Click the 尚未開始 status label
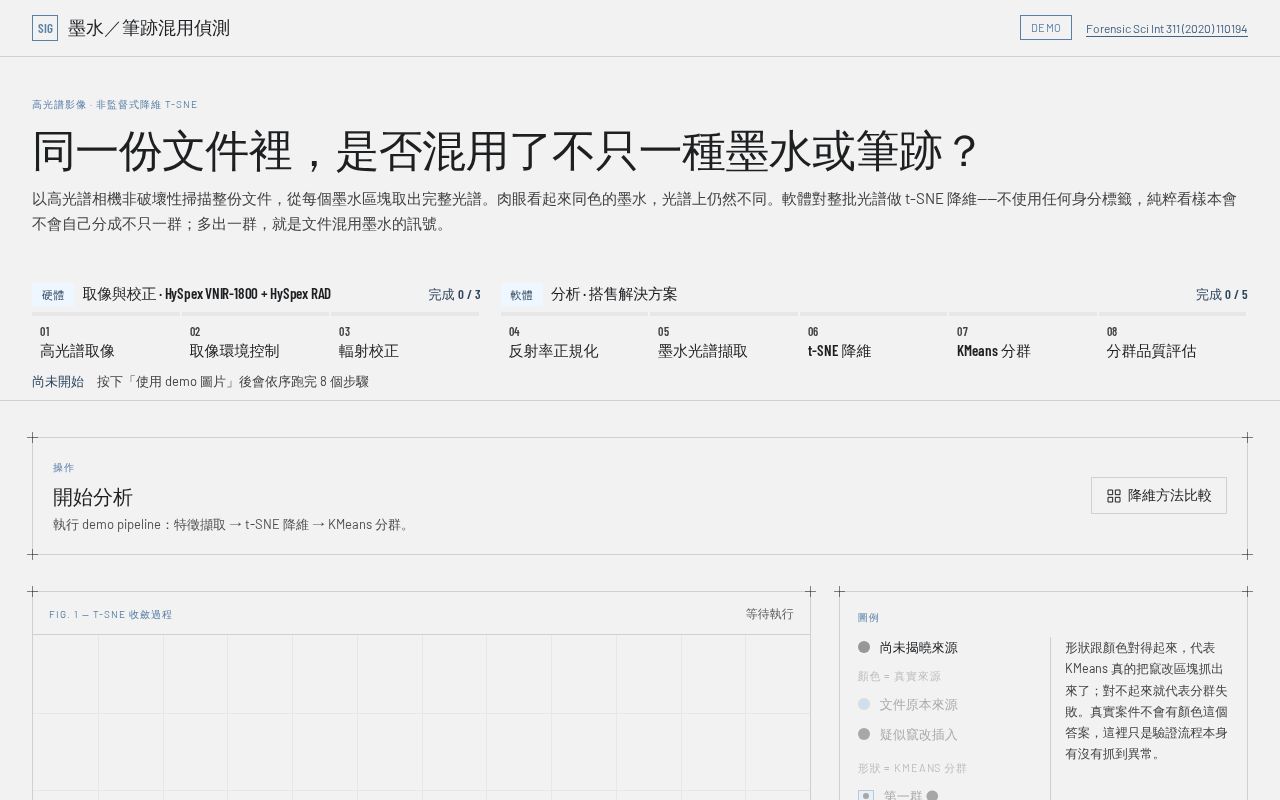The height and width of the screenshot is (800, 1280). click(x=58, y=381)
